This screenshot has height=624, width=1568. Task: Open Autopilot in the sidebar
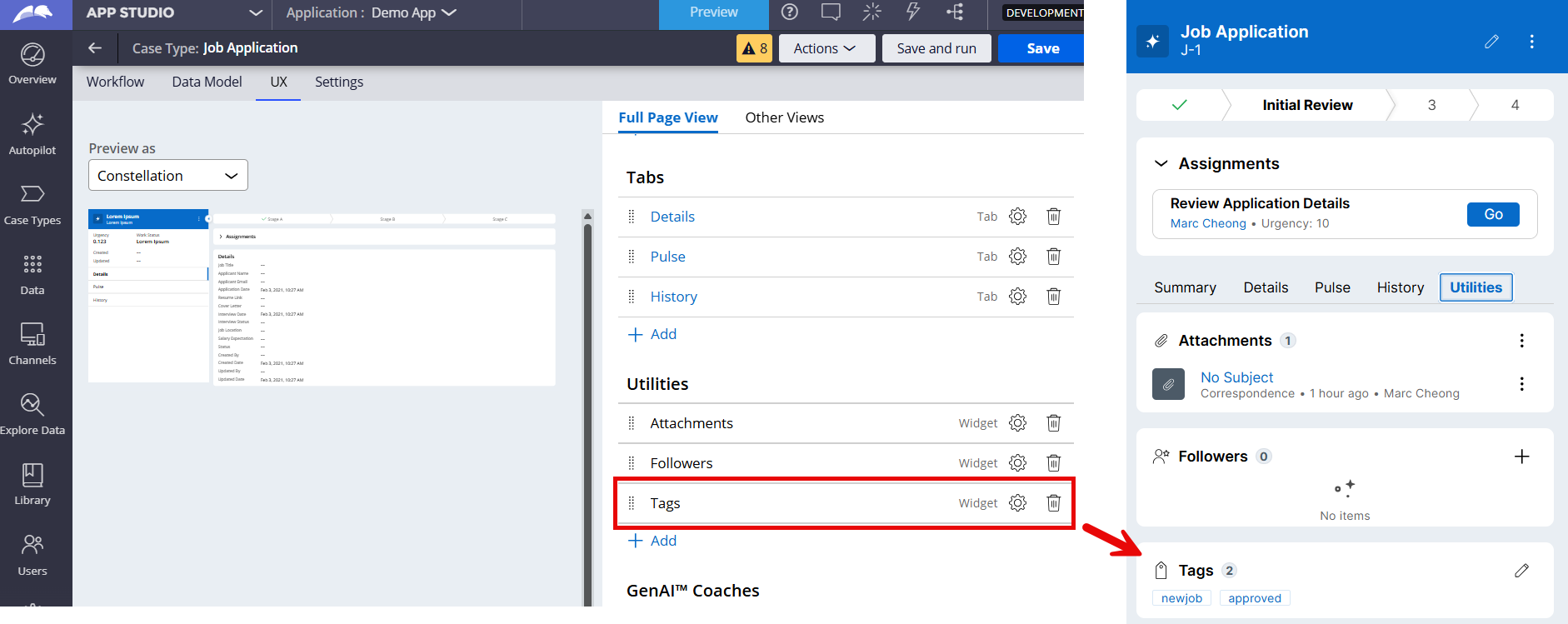tap(32, 135)
